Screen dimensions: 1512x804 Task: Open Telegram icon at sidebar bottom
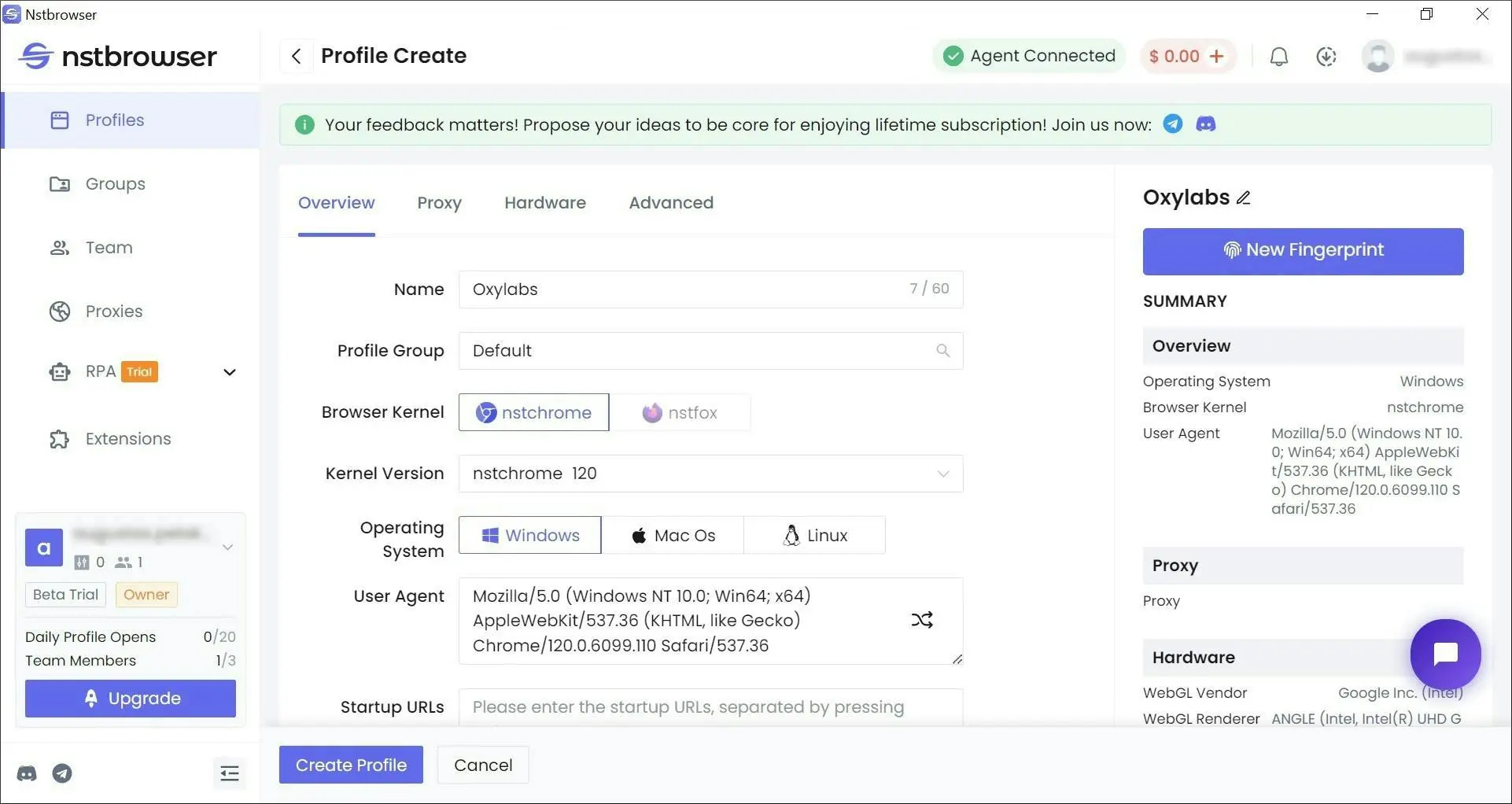click(x=62, y=773)
